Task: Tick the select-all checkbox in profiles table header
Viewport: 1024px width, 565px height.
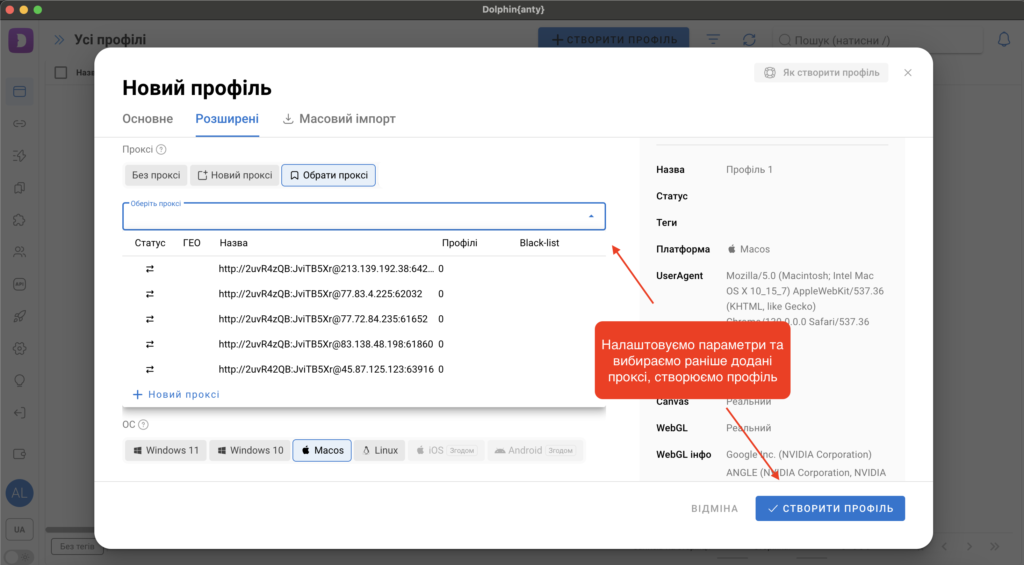Action: coord(61,73)
